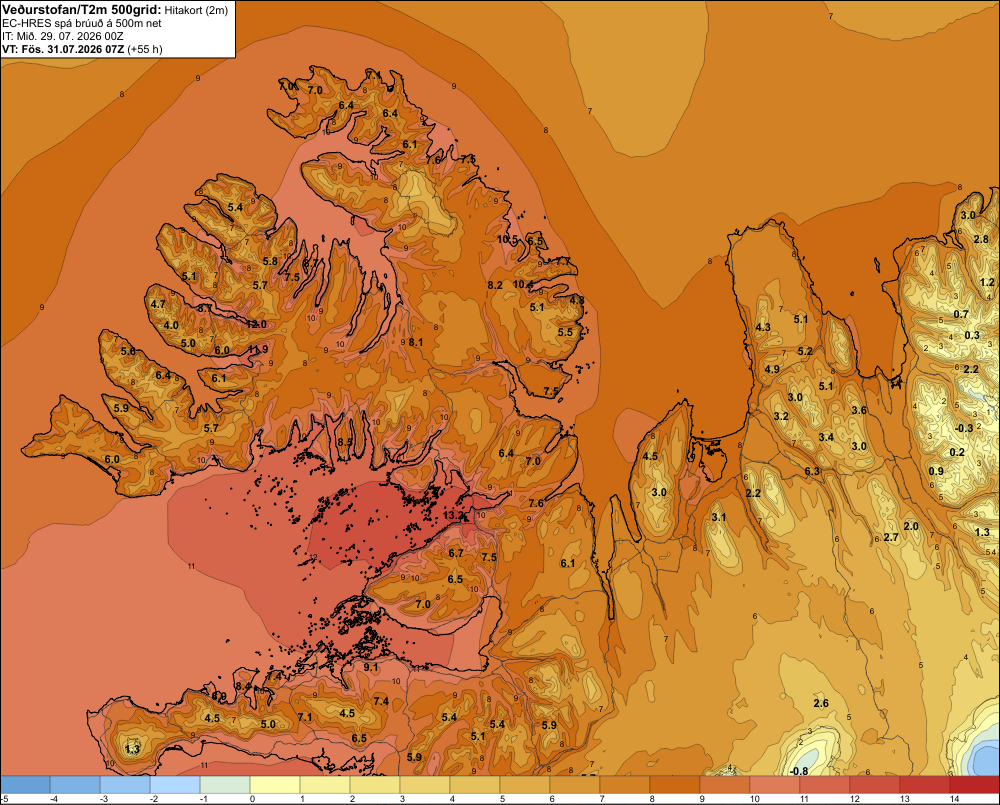Image resolution: width=1000 pixels, height=805 pixels.
Task: Choose the pale yellow swatch between 0 and 1
Action: tap(275, 784)
